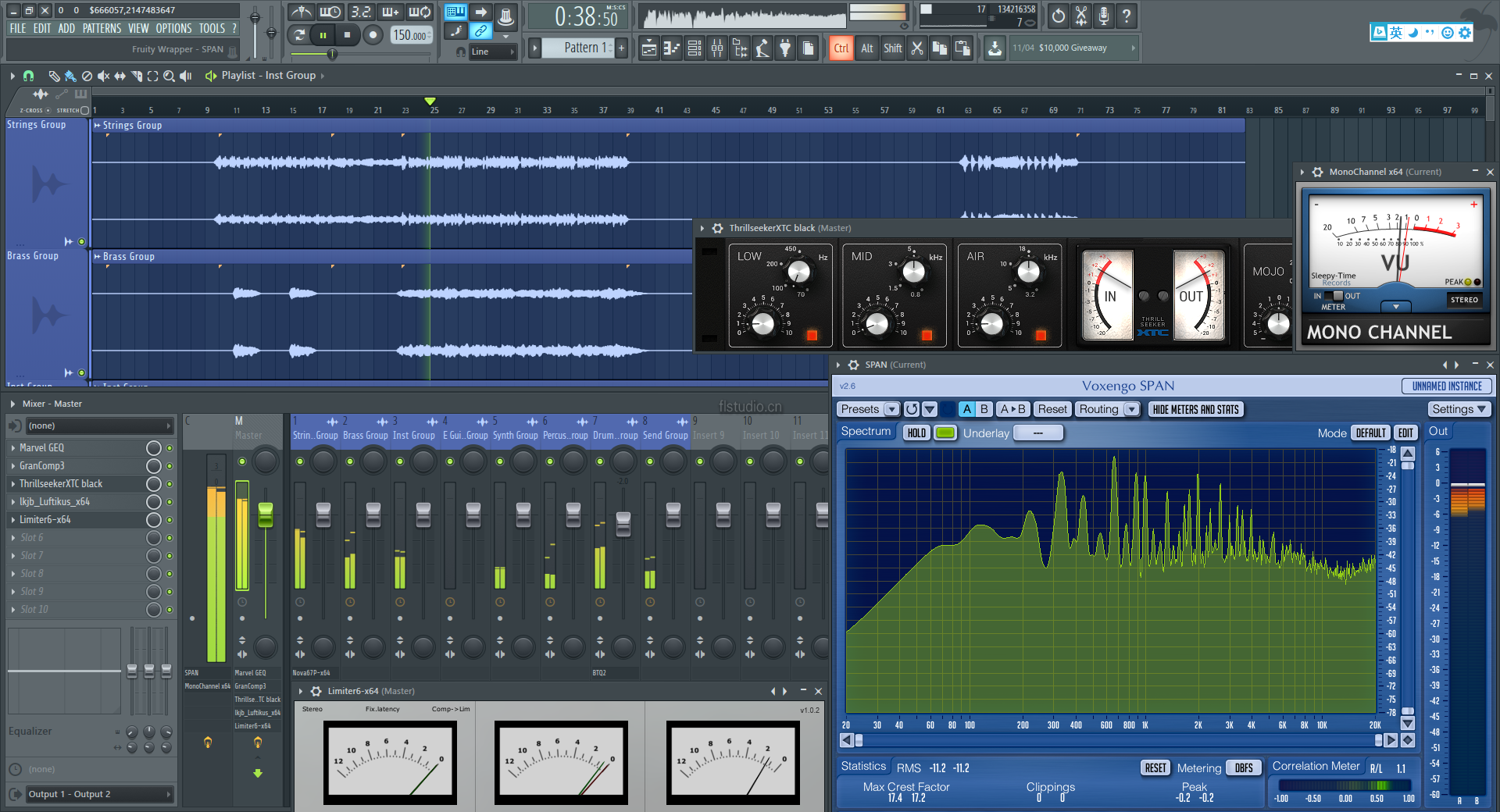This screenshot has width=1500, height=812.
Task: Open the Underlay dropdown in SPAN
Action: (x=1038, y=433)
